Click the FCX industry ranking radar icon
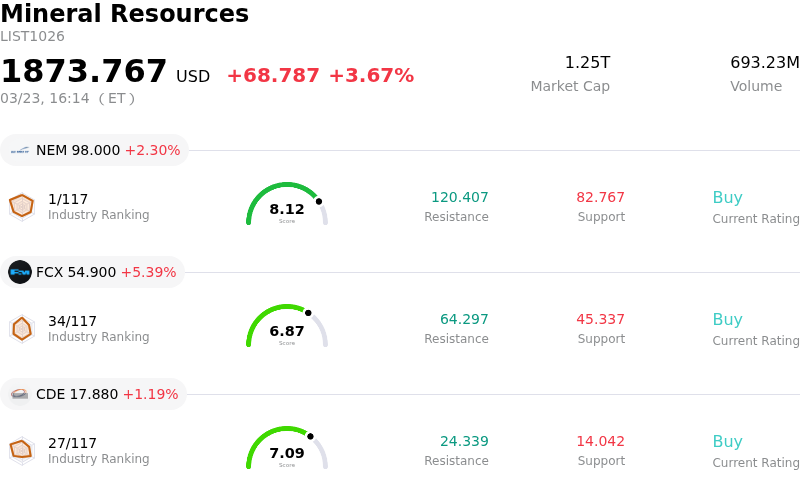Image resolution: width=800 pixels, height=488 pixels. (x=21, y=328)
